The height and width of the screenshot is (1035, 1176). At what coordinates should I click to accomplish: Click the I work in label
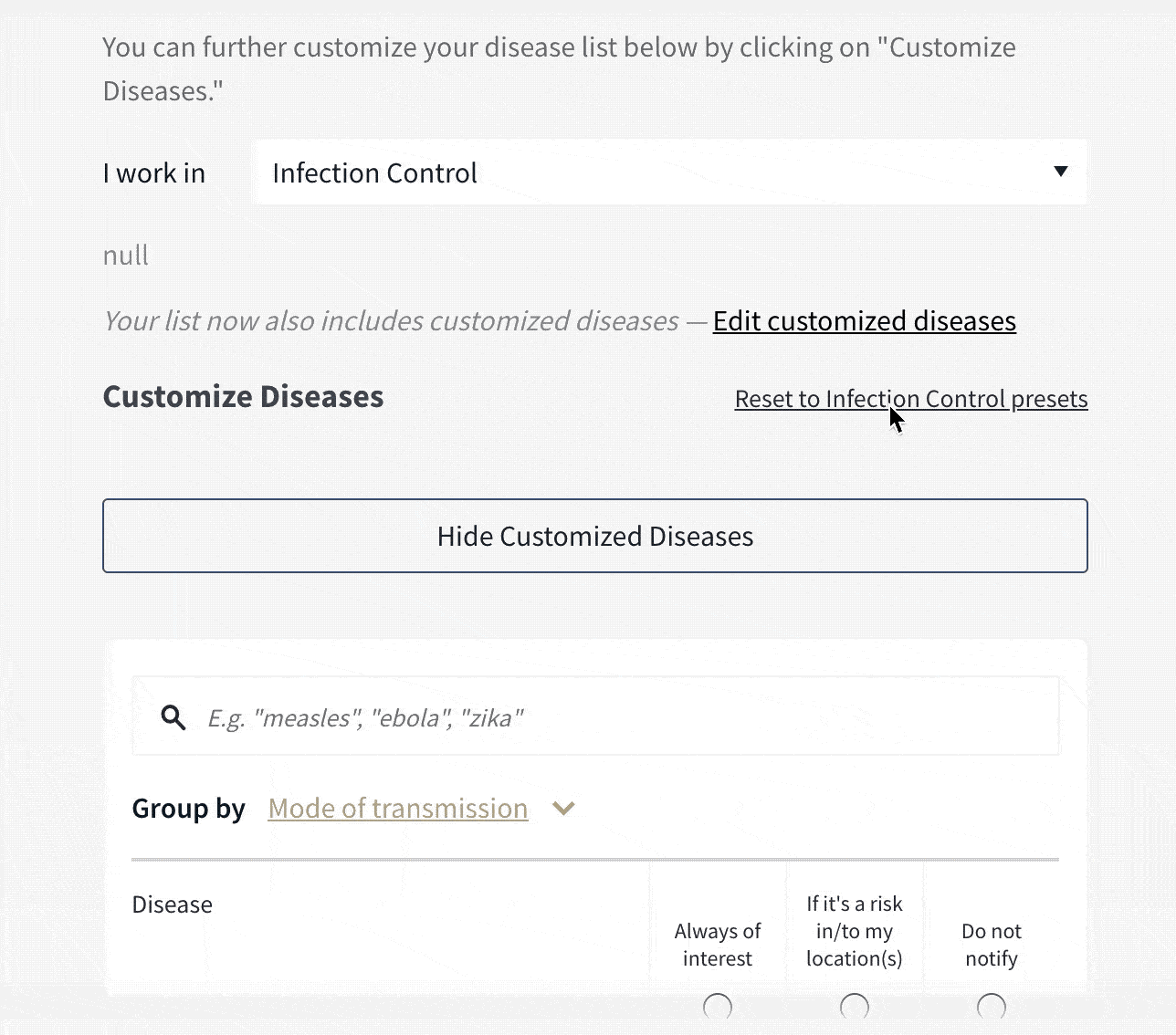[154, 173]
